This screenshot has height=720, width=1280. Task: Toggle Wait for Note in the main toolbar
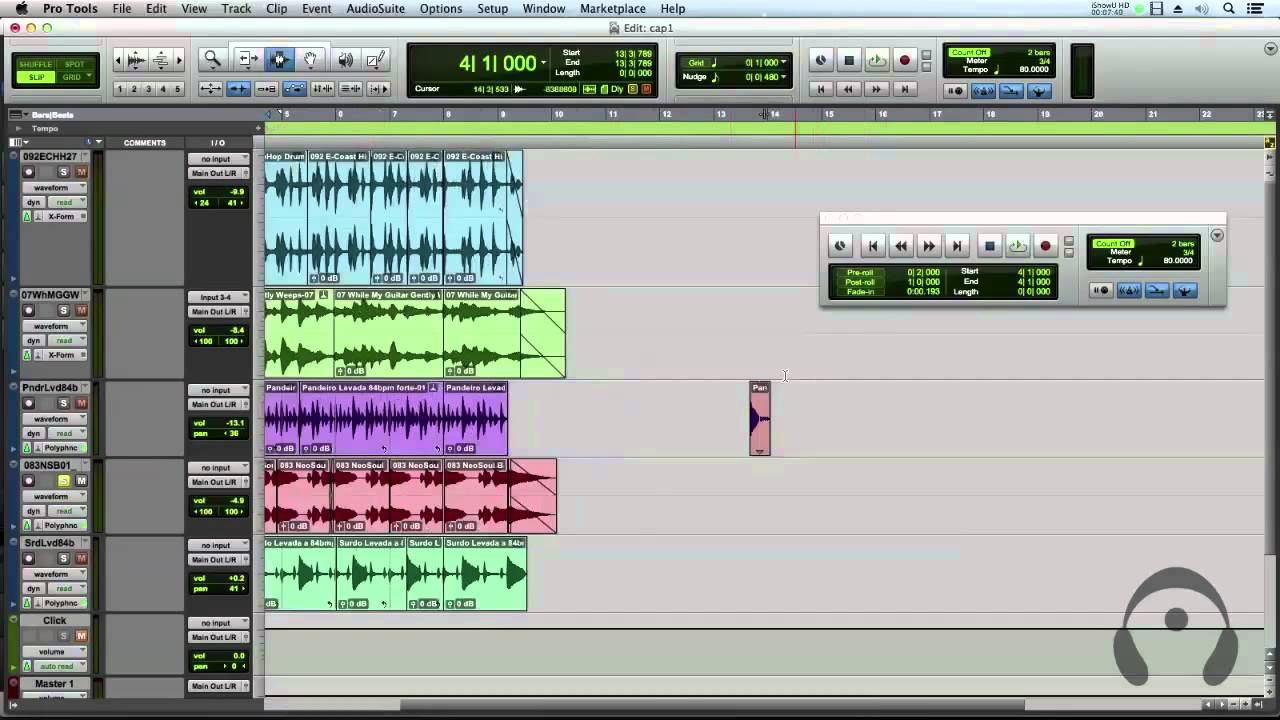(x=955, y=91)
